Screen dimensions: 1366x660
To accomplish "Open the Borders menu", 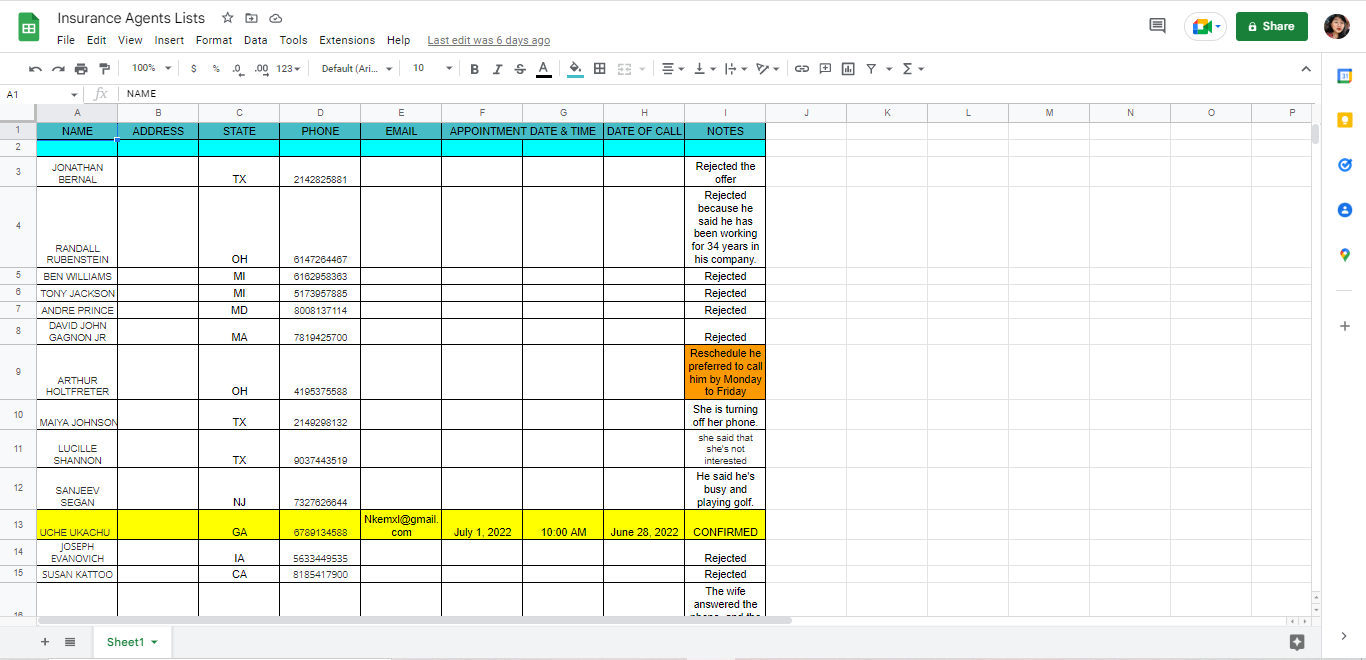I will coord(600,69).
